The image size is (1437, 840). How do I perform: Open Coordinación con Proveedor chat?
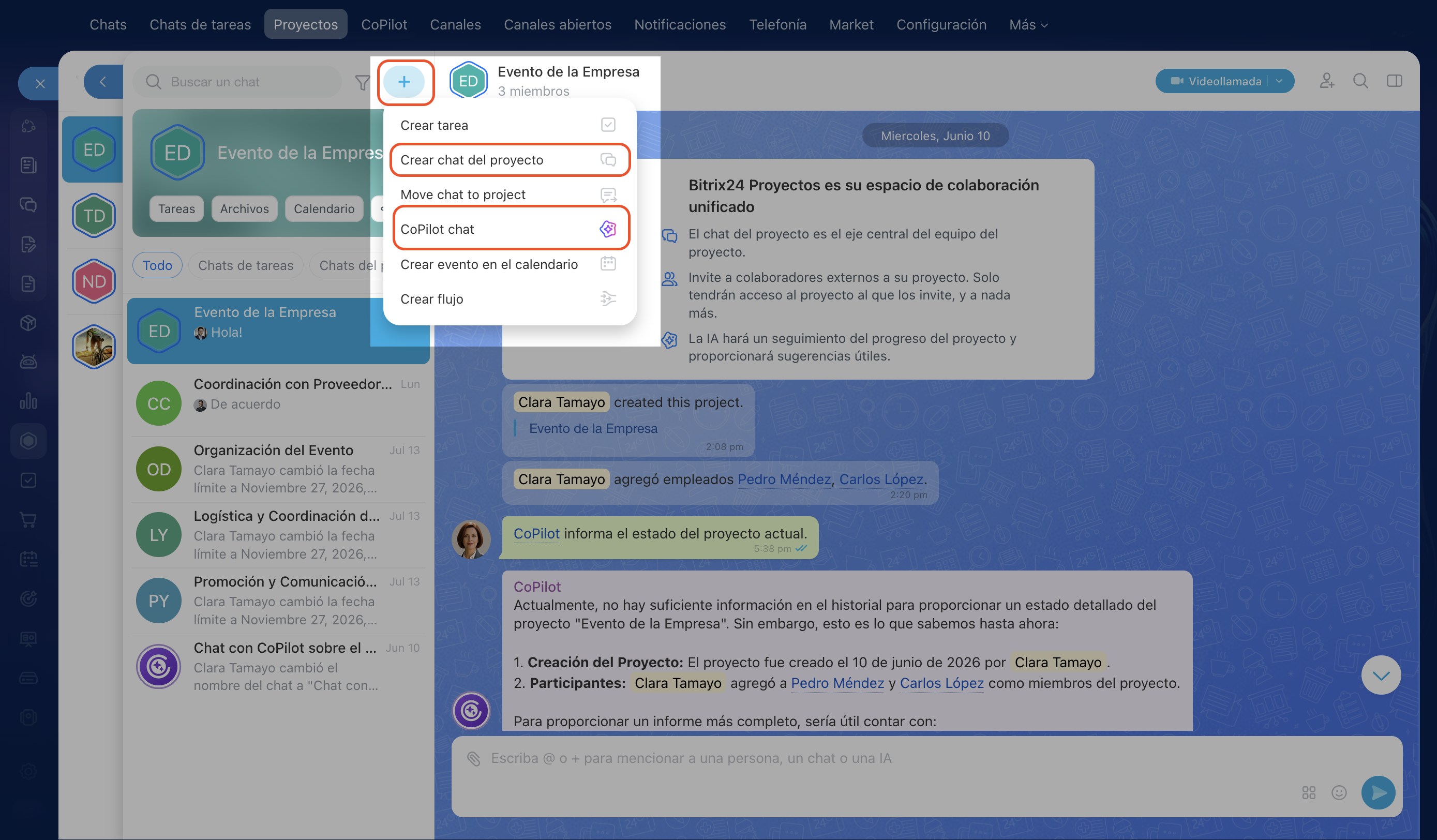(x=278, y=402)
